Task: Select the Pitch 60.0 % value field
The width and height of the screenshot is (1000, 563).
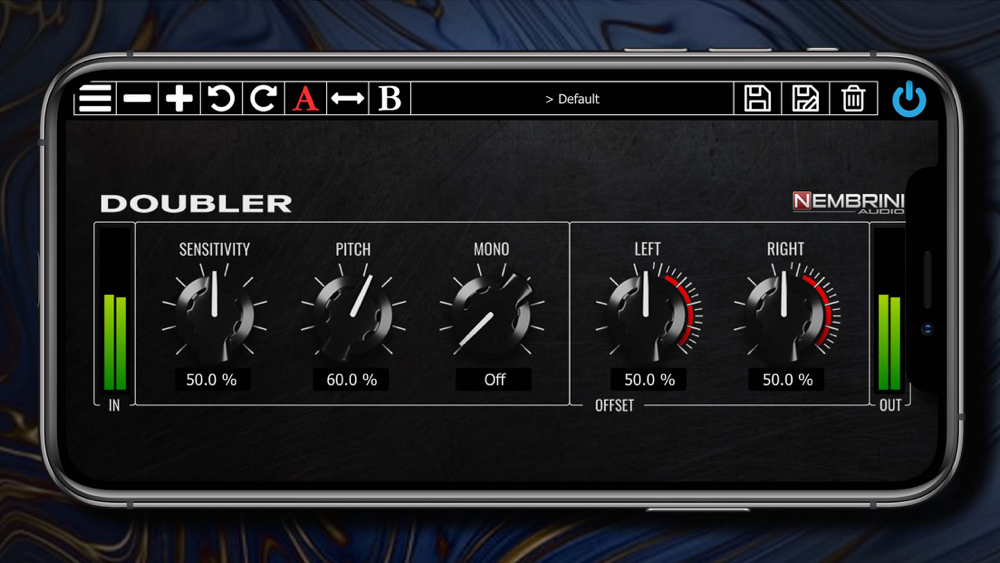Action: coord(351,379)
